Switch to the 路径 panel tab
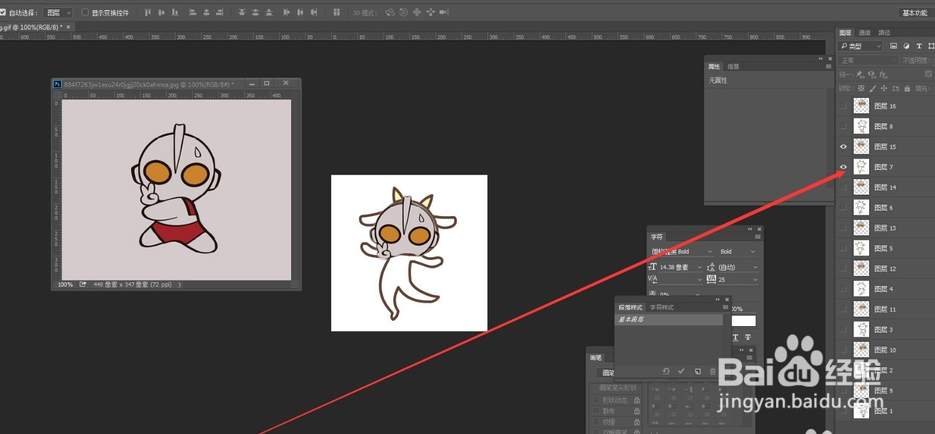Image resolution: width=935 pixels, height=434 pixels. [x=884, y=32]
